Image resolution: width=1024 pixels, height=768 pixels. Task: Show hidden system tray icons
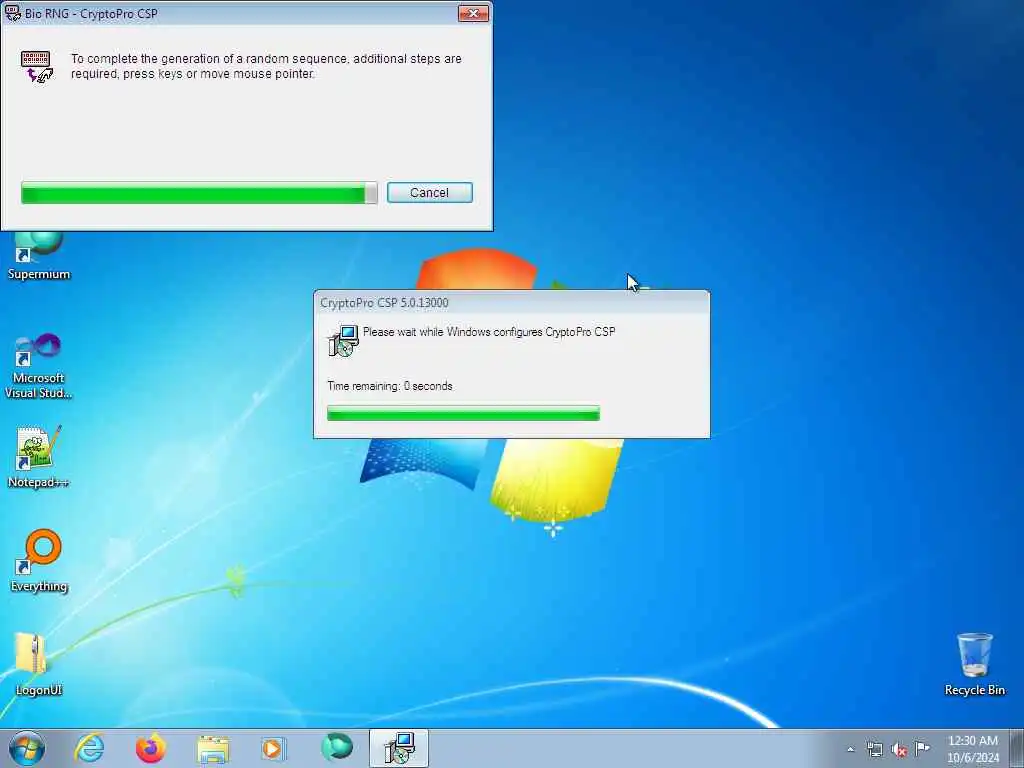tap(850, 749)
